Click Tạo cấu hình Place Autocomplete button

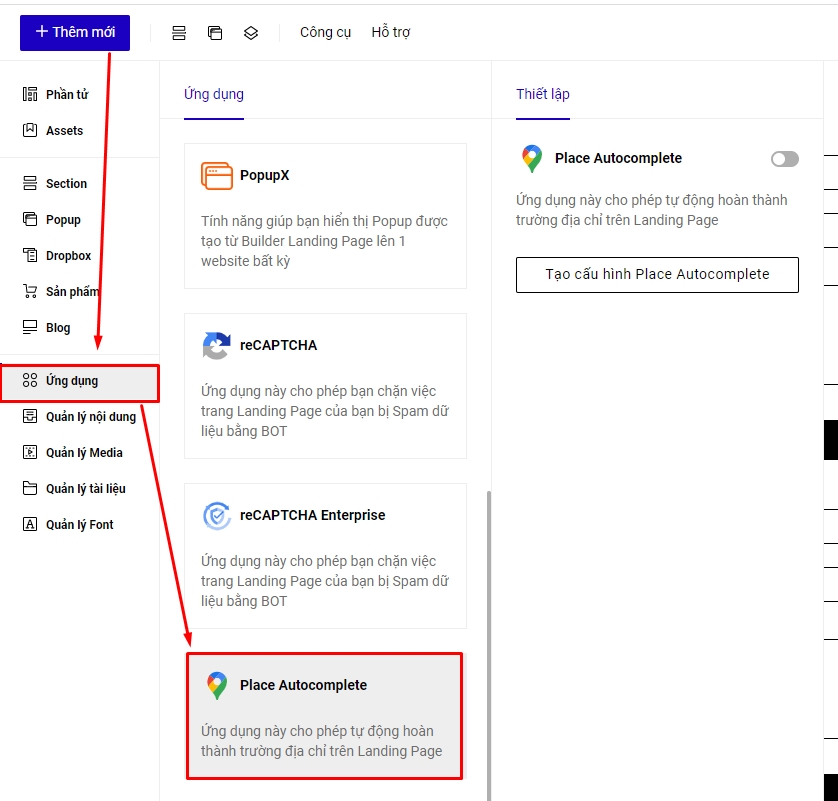pos(657,274)
